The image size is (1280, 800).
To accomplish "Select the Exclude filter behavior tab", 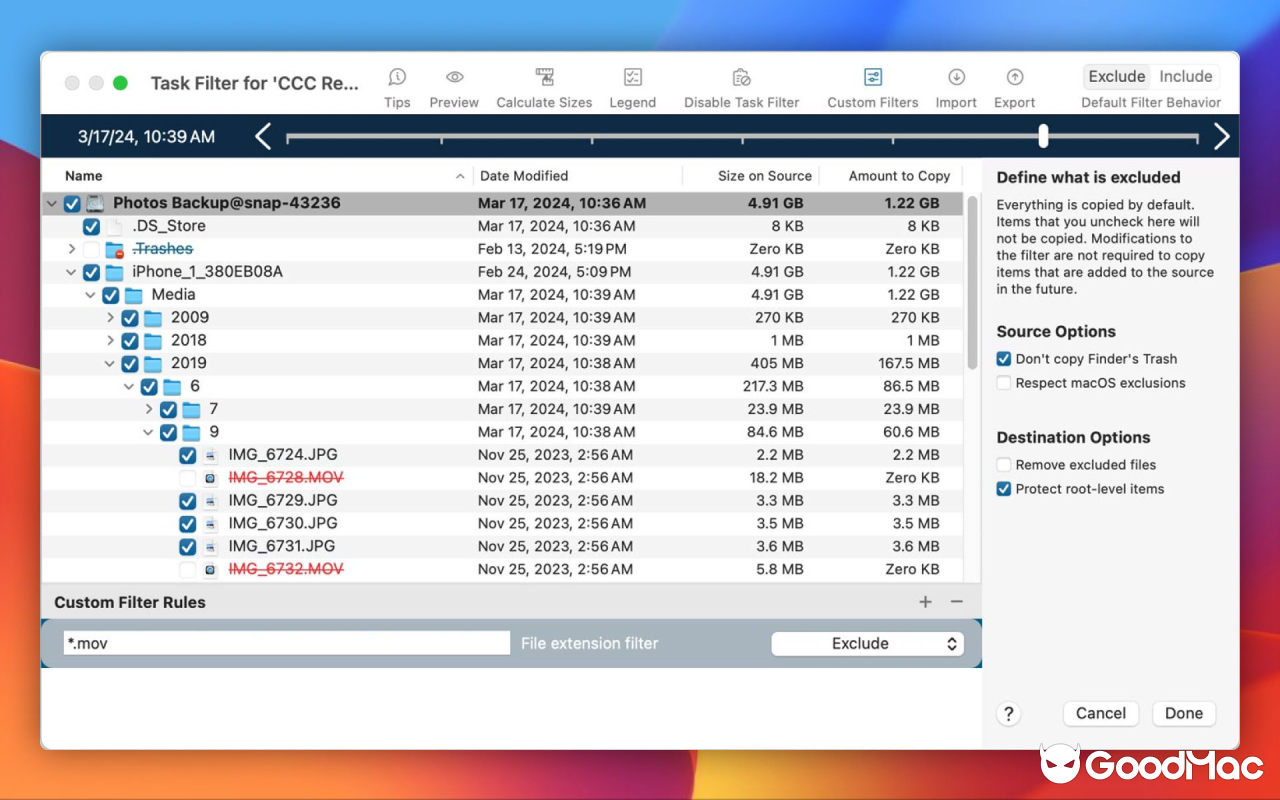I will pyautogui.click(x=1117, y=76).
